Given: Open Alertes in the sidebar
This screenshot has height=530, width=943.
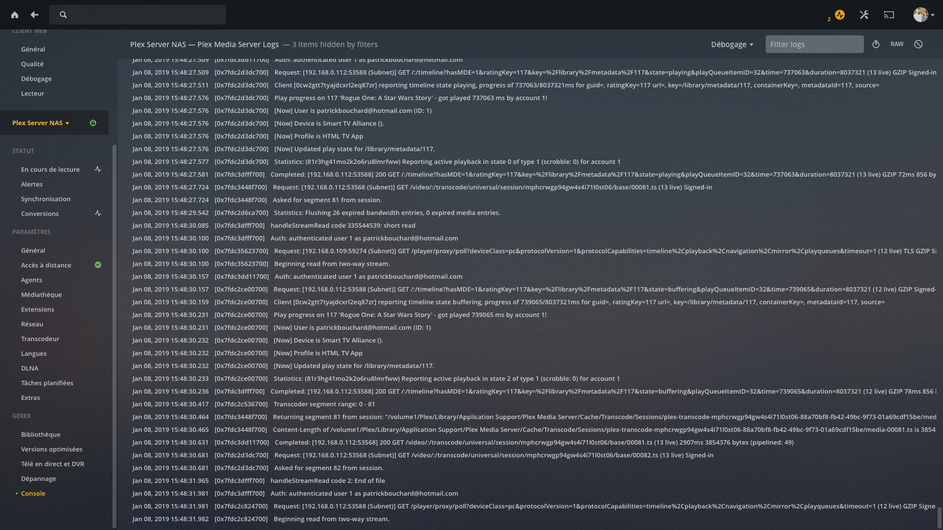Looking at the screenshot, I should (32, 184).
